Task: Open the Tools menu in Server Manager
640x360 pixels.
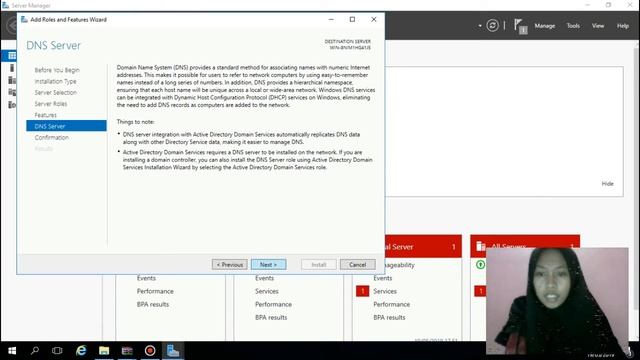Action: [x=573, y=26]
